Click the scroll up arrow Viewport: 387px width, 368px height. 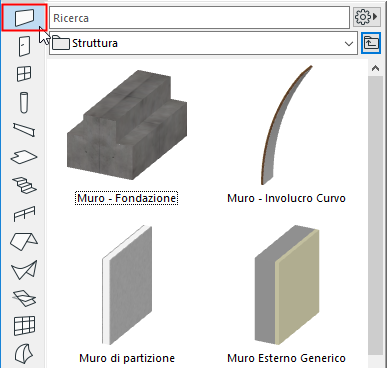click(375, 68)
